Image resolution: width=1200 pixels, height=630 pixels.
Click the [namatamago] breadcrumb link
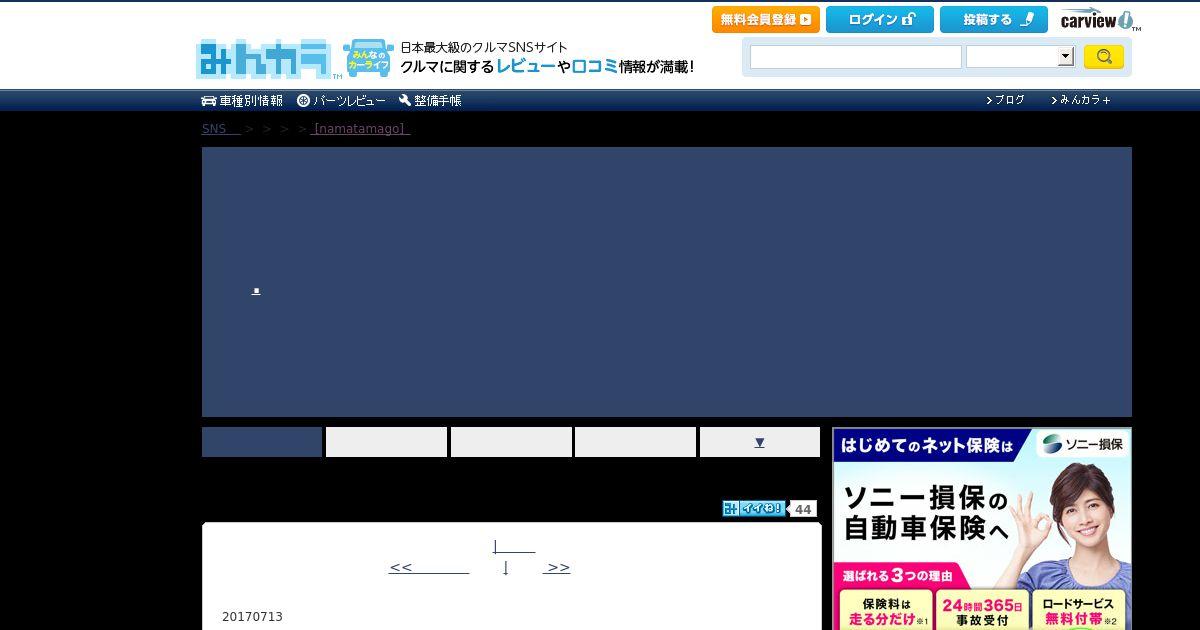(361, 129)
